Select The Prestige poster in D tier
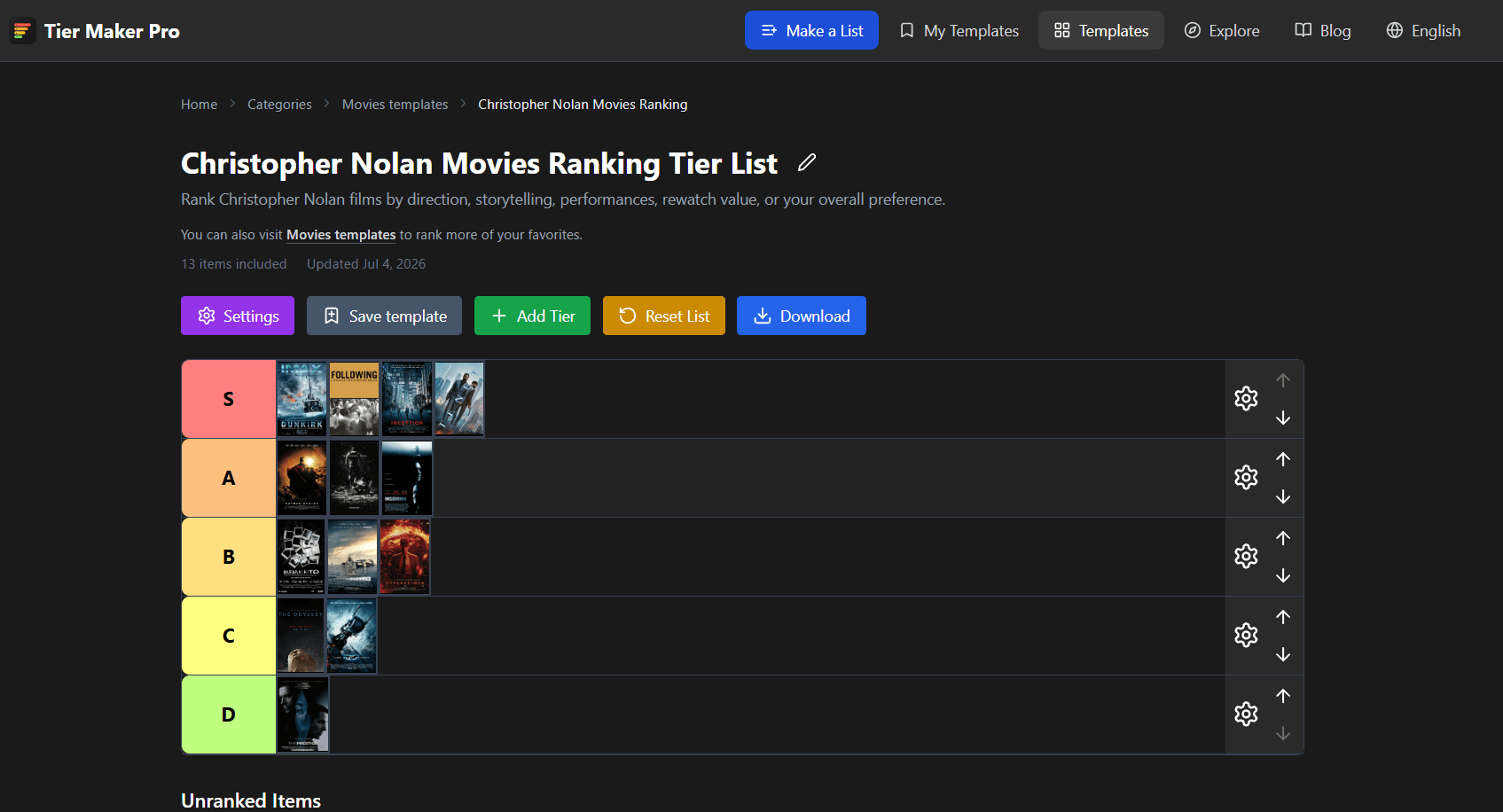Screen dimensions: 1503x812 click(x=302, y=714)
